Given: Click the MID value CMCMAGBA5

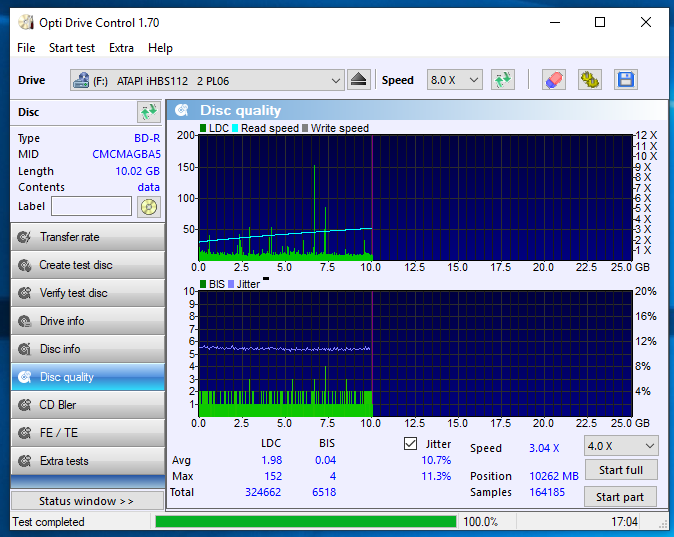Looking at the screenshot, I should pos(126,154).
